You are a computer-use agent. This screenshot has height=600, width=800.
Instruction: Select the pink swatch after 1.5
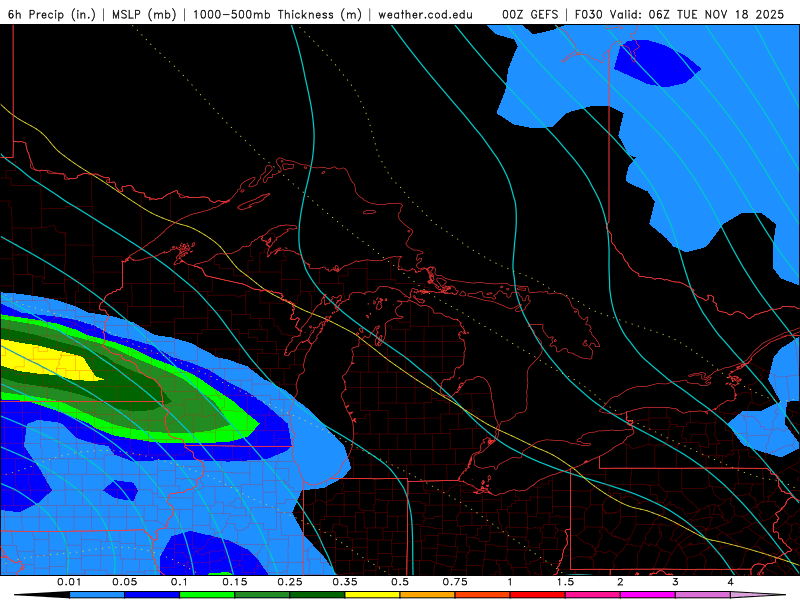coord(593,595)
